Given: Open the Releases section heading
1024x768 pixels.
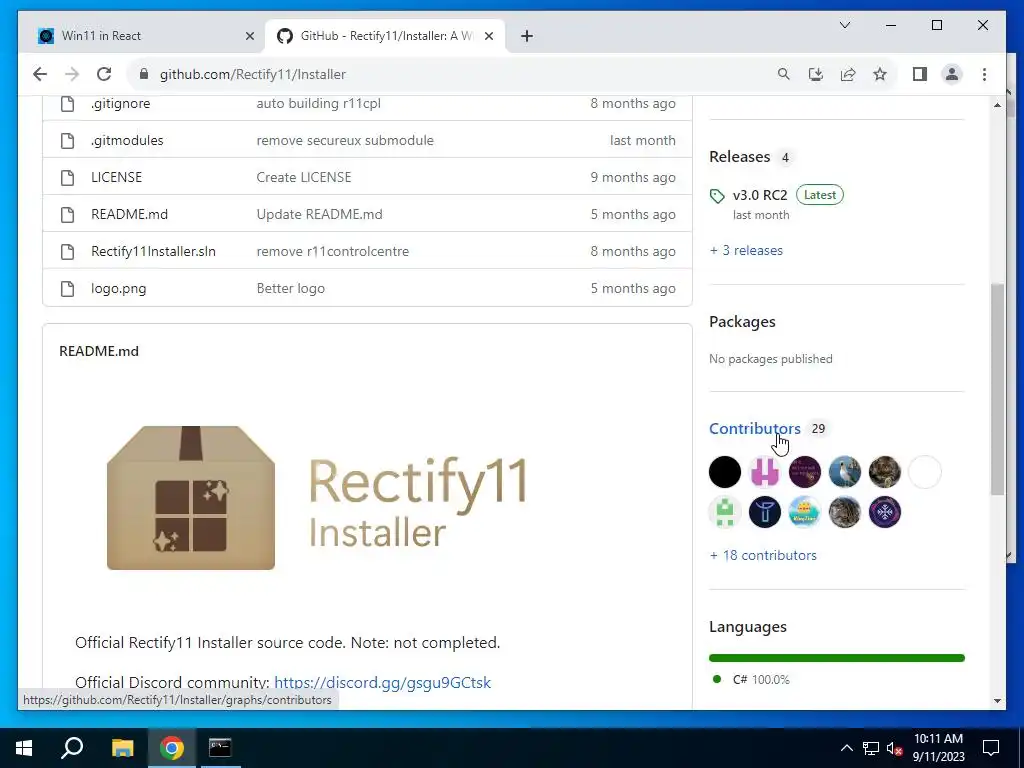Looking at the screenshot, I should [740, 157].
